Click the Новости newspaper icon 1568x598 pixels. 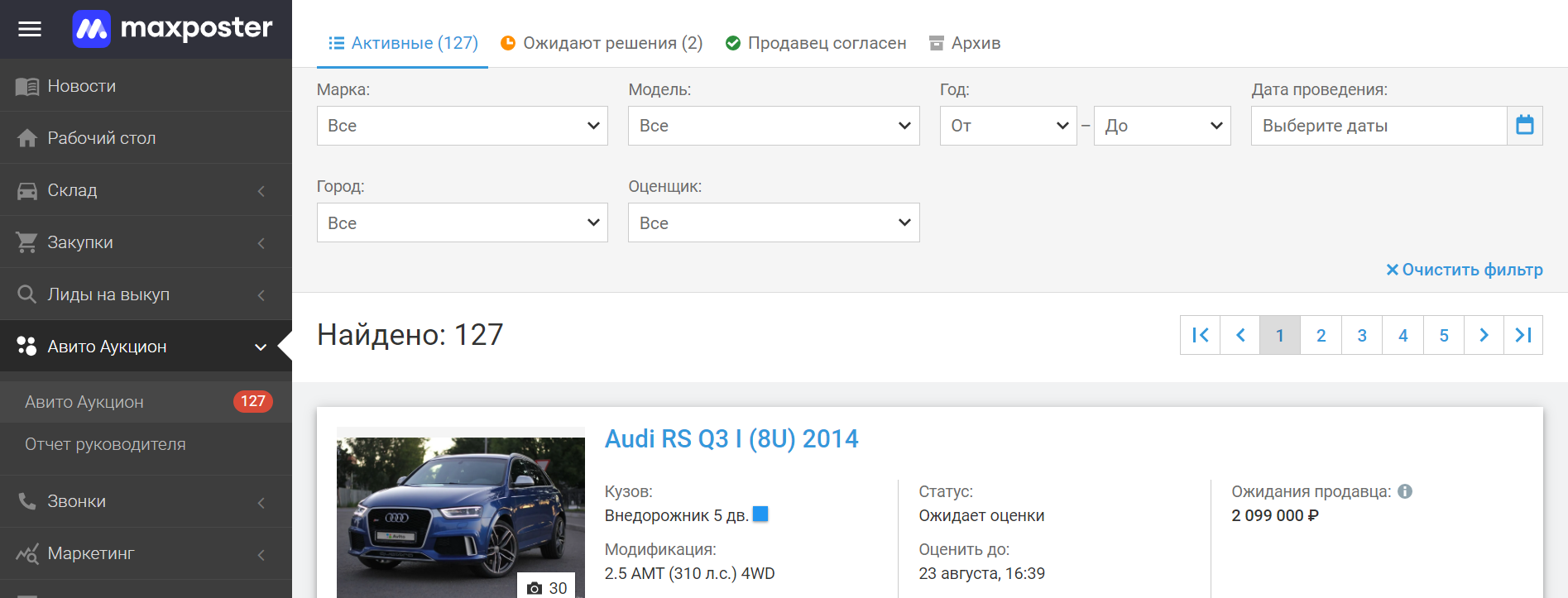[27, 86]
